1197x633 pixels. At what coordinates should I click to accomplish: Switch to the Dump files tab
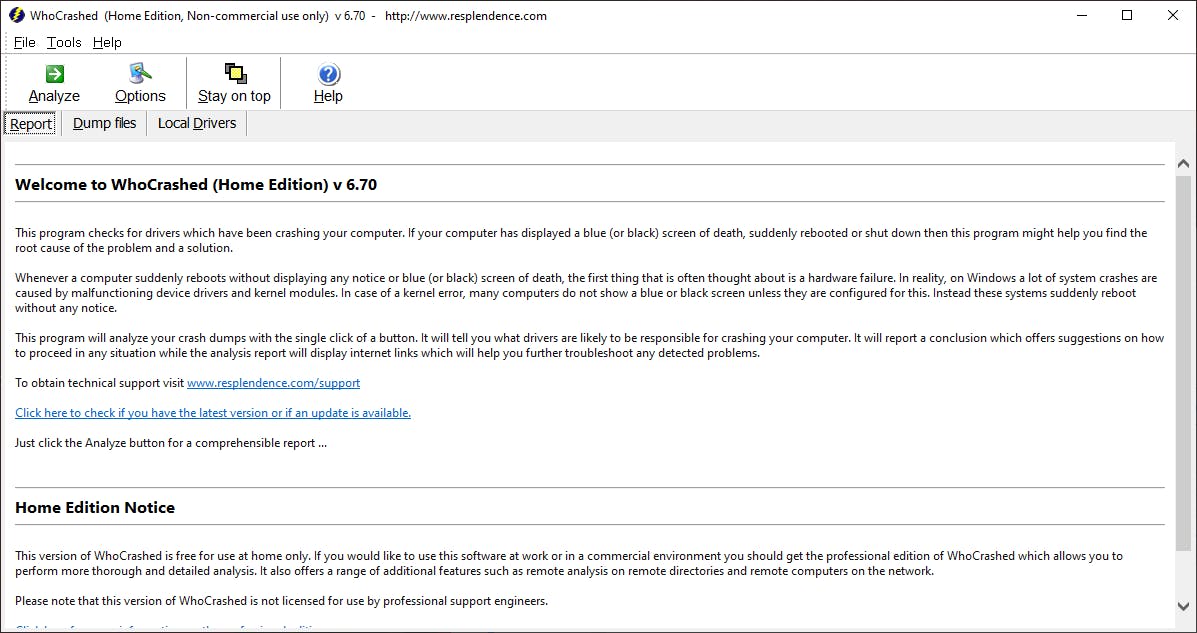point(104,123)
